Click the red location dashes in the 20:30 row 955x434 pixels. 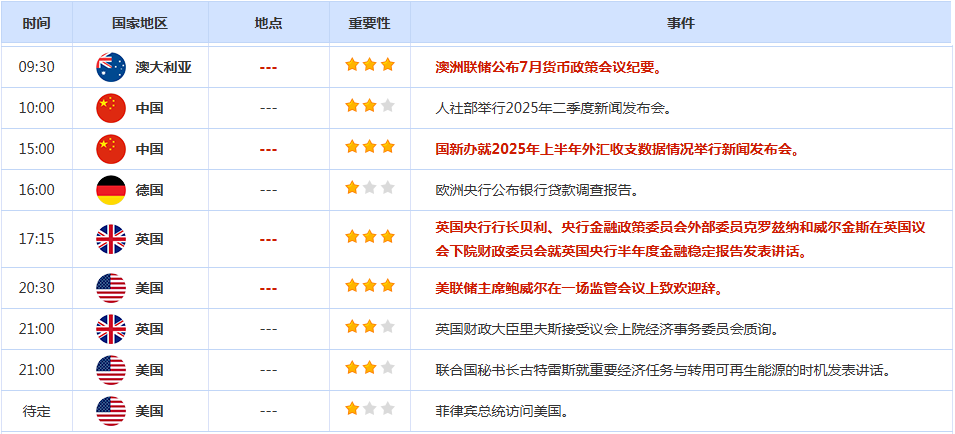pyautogui.click(x=269, y=289)
